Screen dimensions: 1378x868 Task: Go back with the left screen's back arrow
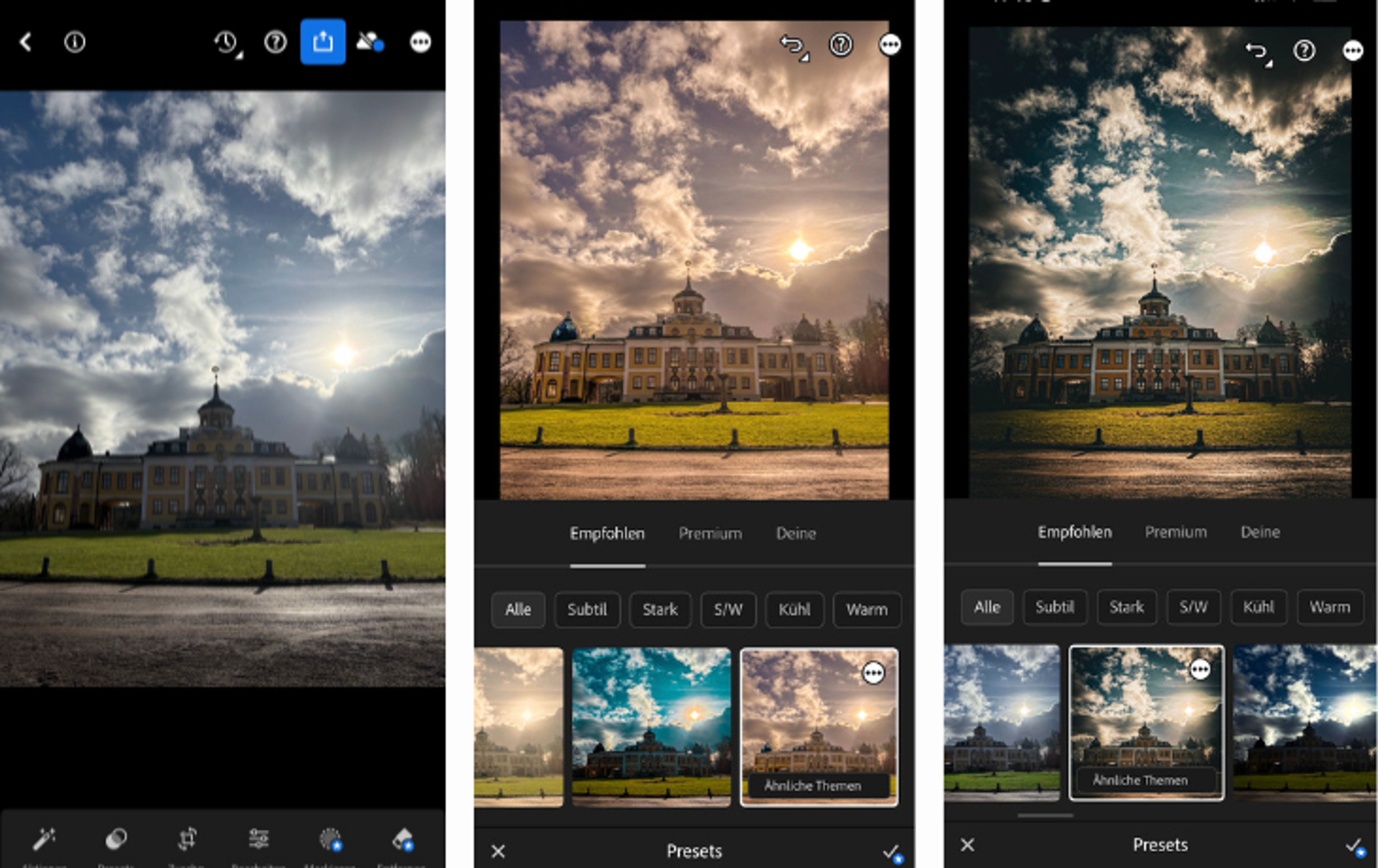pos(25,42)
